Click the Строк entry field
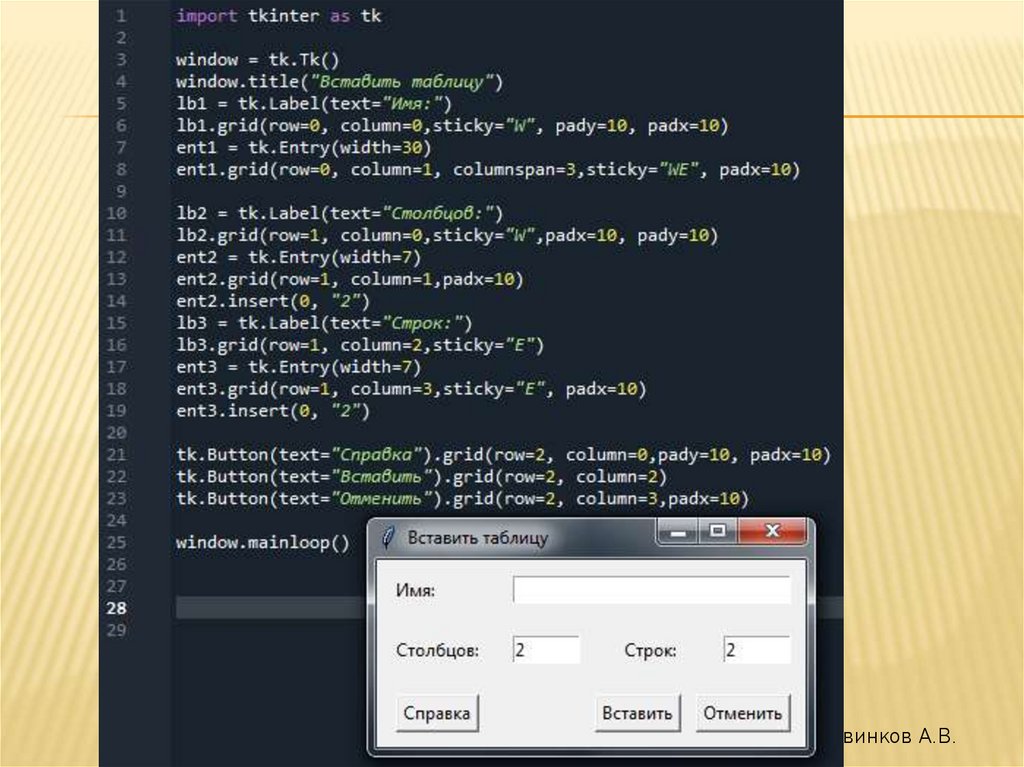The image size is (1024, 767). point(756,650)
